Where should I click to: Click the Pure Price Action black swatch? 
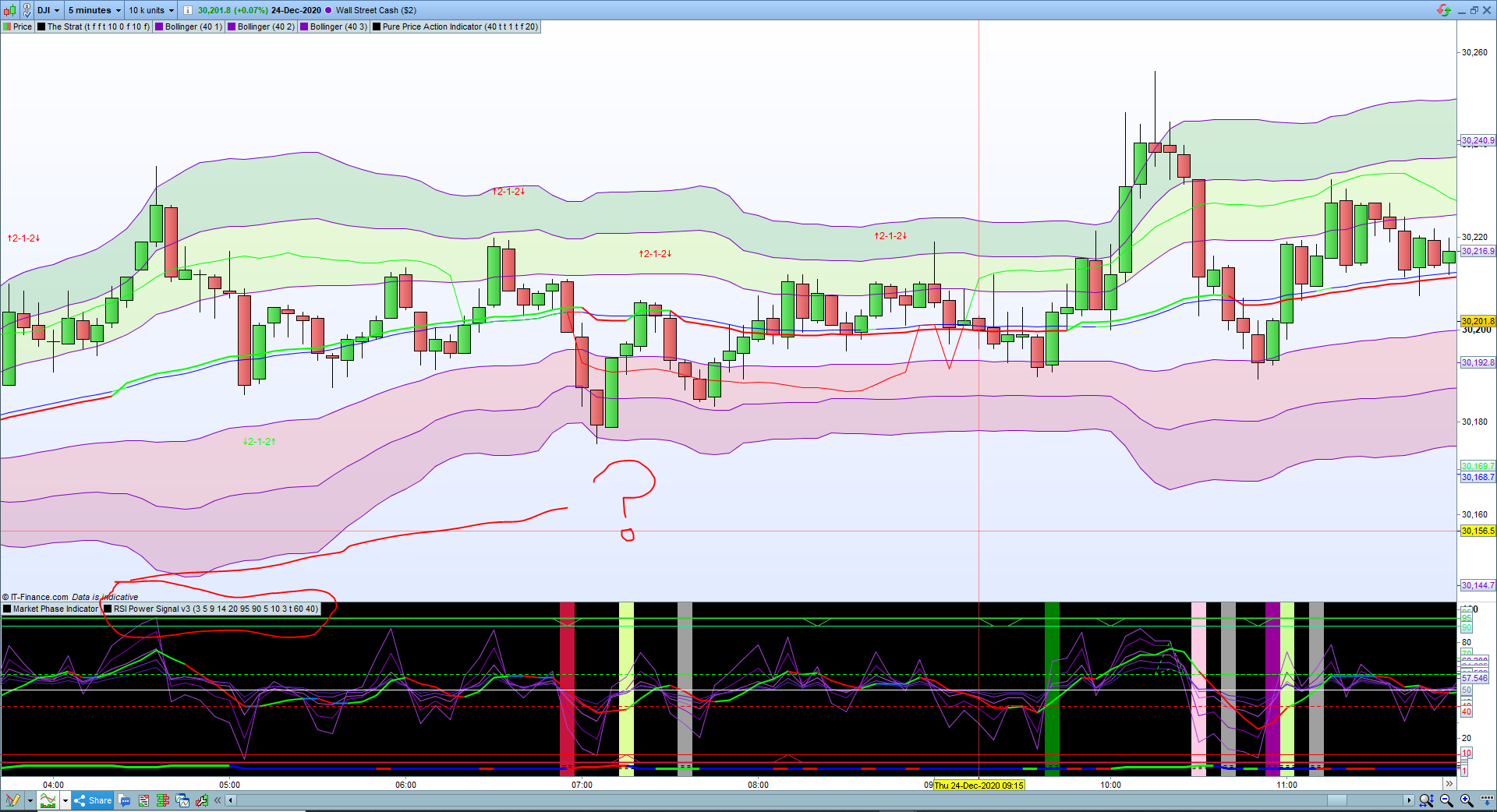(x=377, y=26)
